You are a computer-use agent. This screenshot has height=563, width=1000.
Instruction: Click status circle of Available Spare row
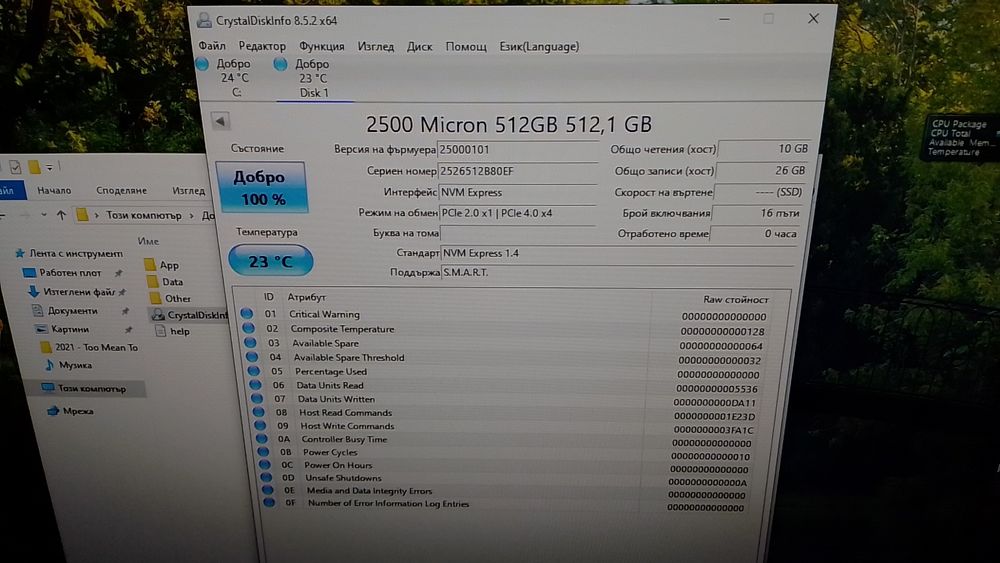coord(250,342)
